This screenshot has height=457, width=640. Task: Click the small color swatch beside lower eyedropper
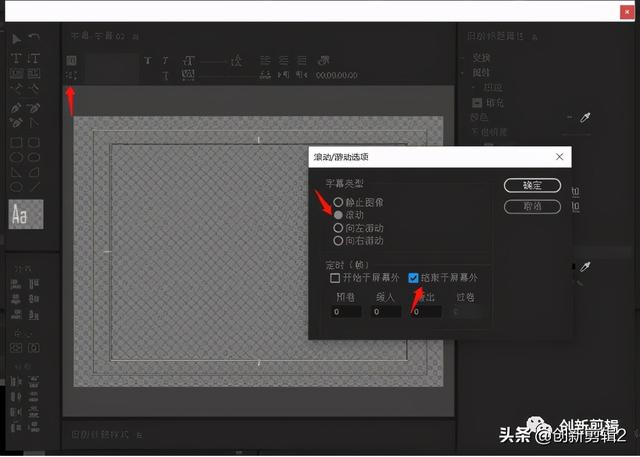573,267
